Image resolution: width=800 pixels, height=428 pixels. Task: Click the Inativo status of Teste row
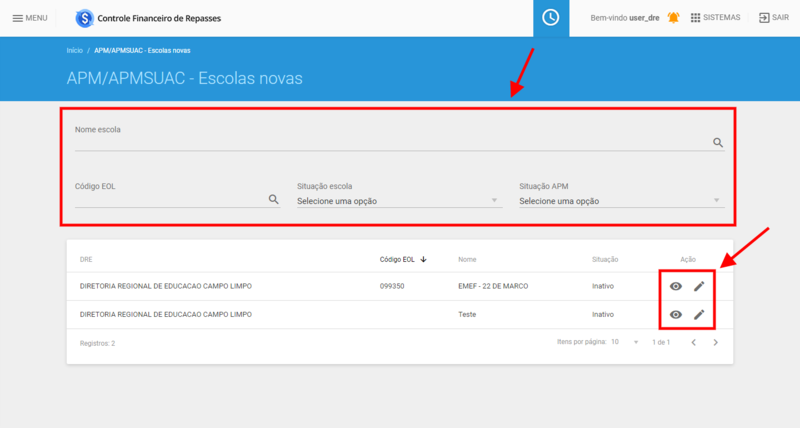[603, 315]
